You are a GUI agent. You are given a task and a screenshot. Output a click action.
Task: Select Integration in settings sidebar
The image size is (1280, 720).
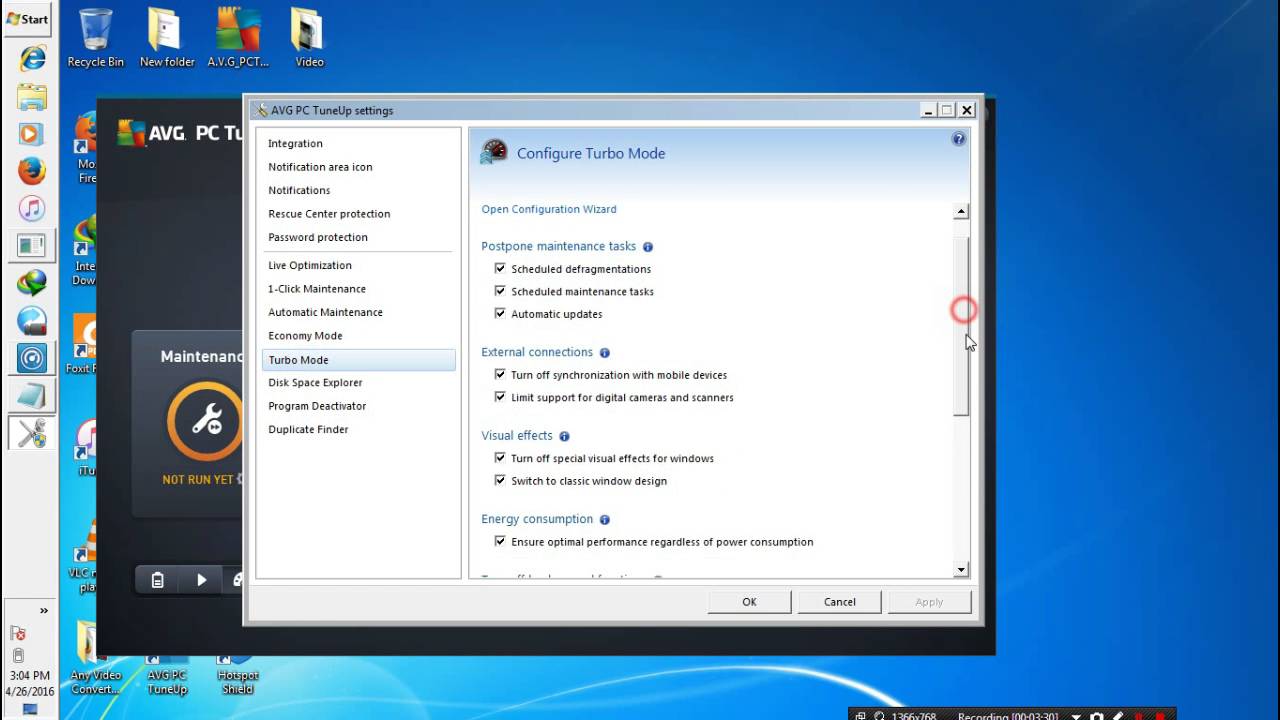(x=295, y=144)
